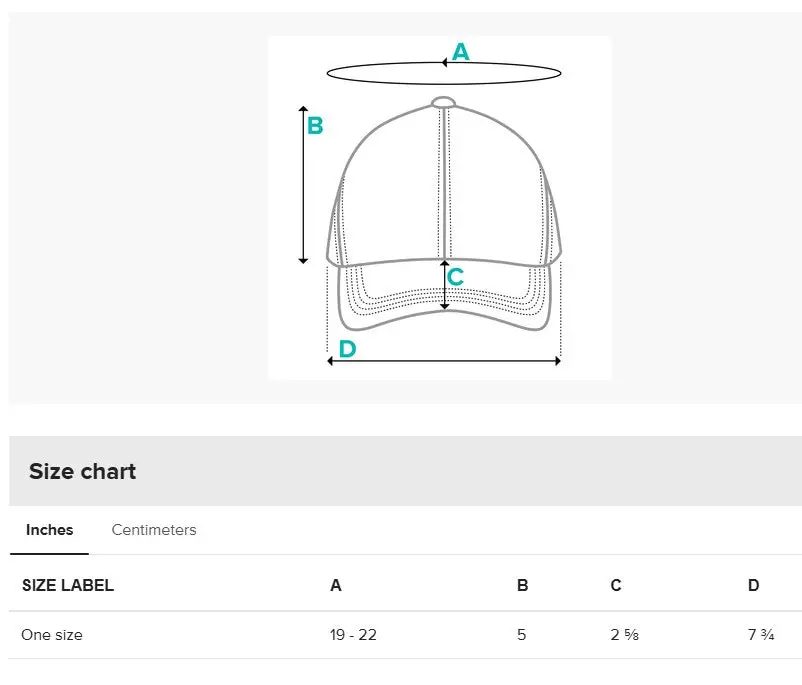This screenshot has height=685, width=802.
Task: Click the teal letter C above the visor
Action: tap(456, 277)
